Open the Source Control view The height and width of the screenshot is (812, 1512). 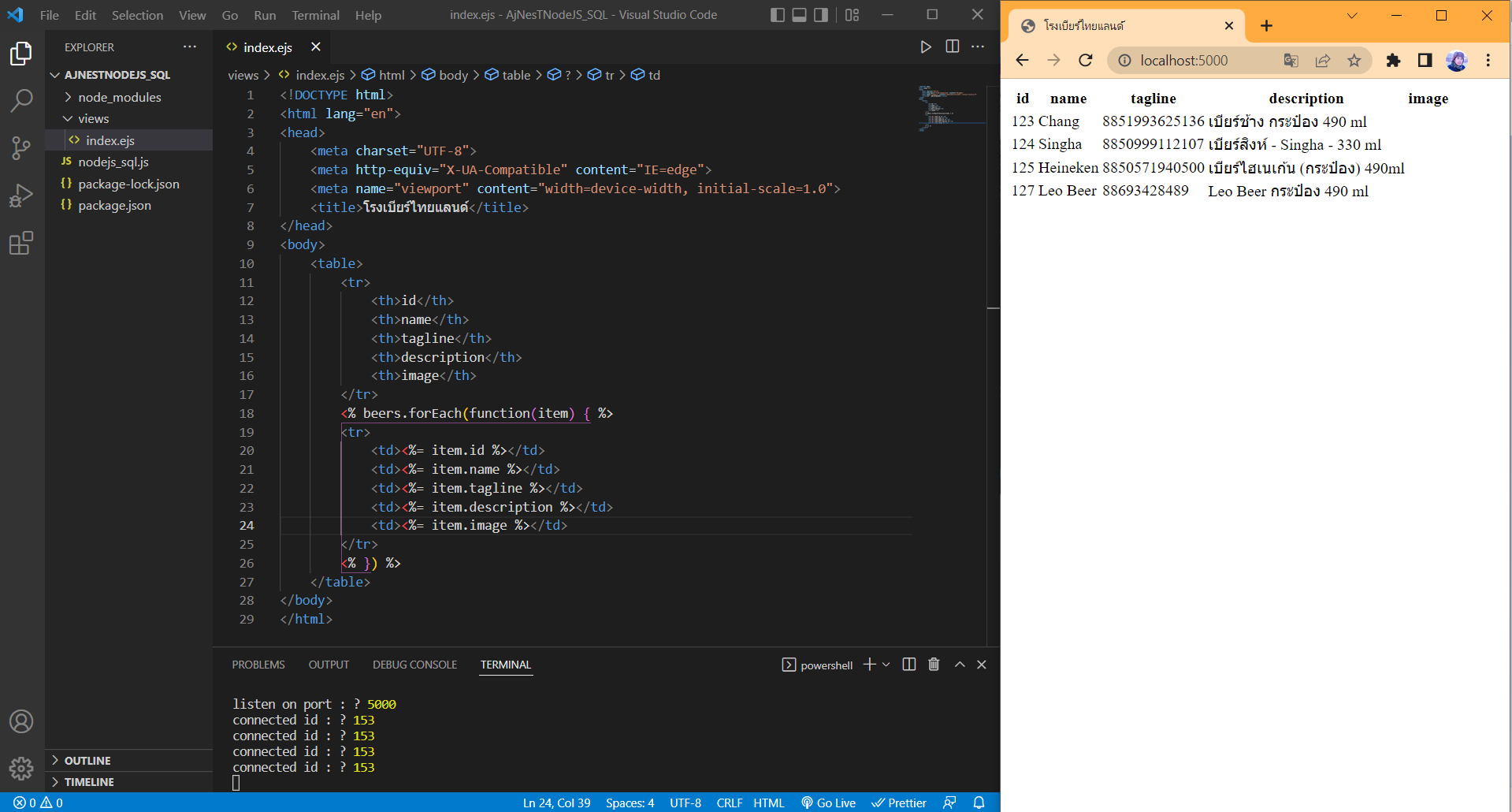pyautogui.click(x=21, y=147)
